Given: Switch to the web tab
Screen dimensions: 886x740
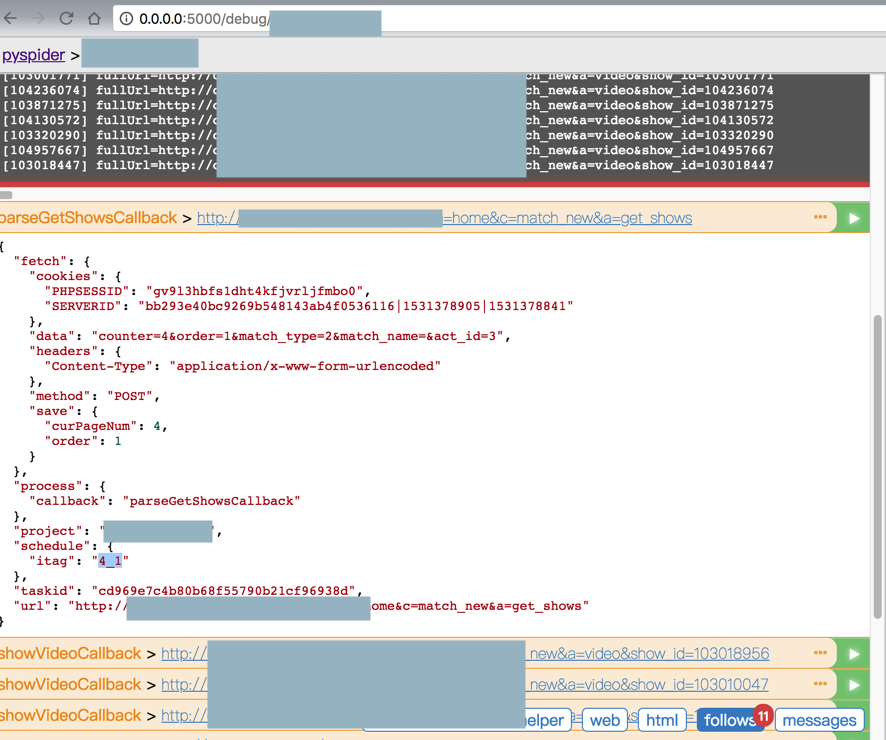Looking at the screenshot, I should pos(605,720).
